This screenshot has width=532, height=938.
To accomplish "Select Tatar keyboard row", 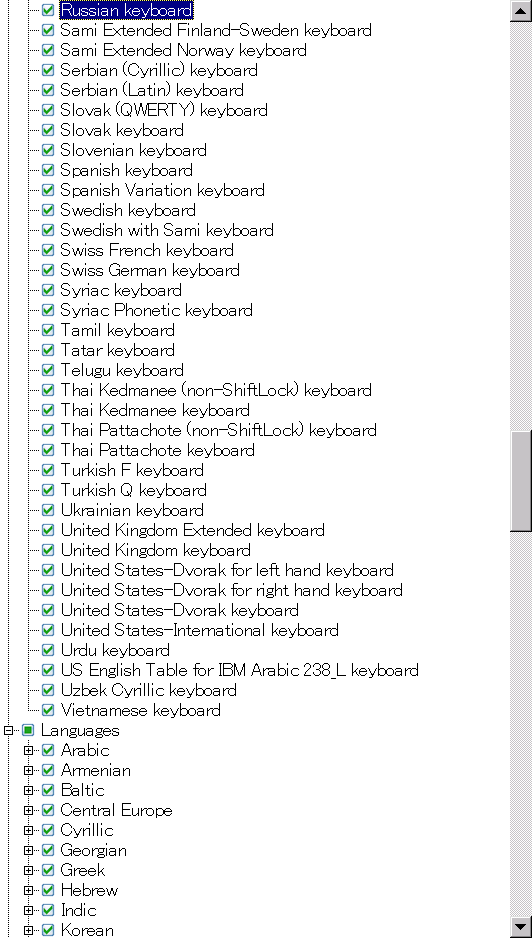I will click(x=118, y=351).
